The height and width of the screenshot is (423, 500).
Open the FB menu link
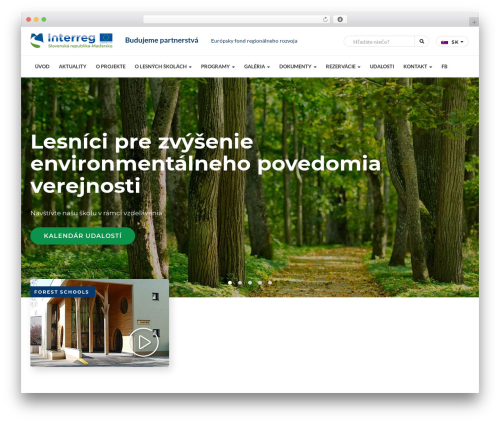pos(444,67)
